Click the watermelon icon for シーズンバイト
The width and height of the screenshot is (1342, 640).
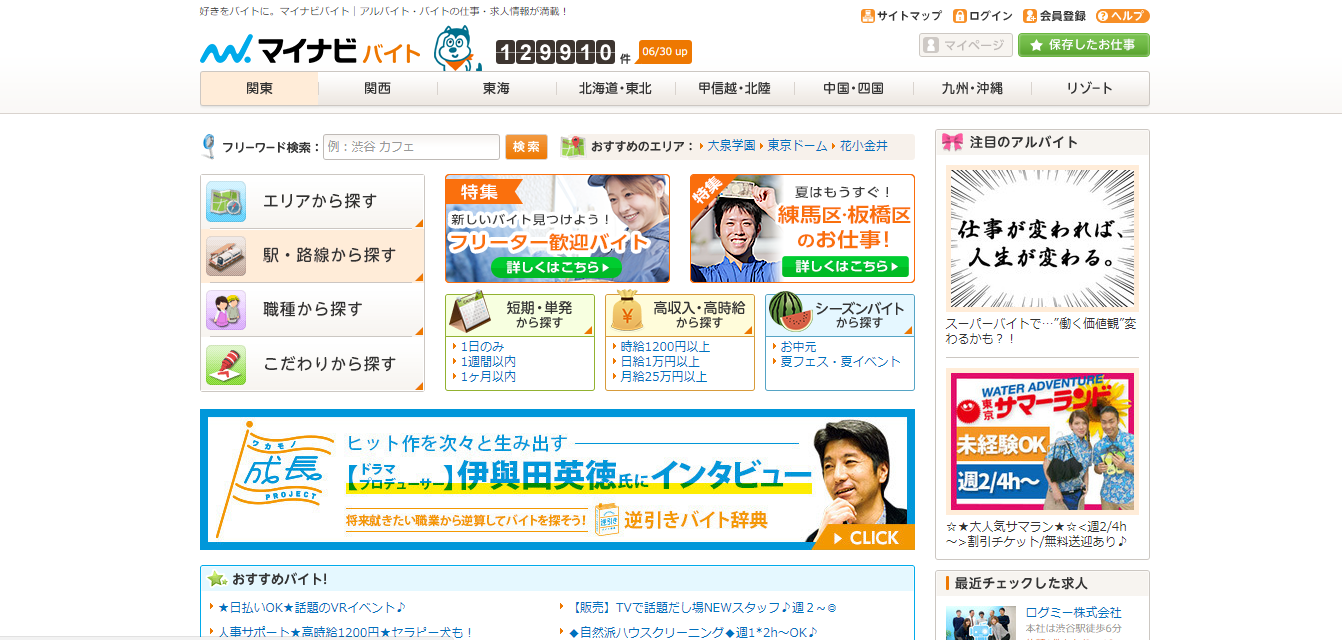(789, 312)
